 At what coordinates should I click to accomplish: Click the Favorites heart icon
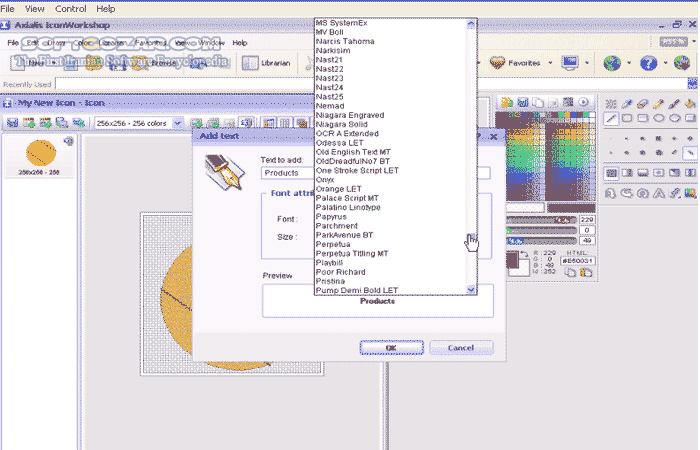tap(497, 63)
